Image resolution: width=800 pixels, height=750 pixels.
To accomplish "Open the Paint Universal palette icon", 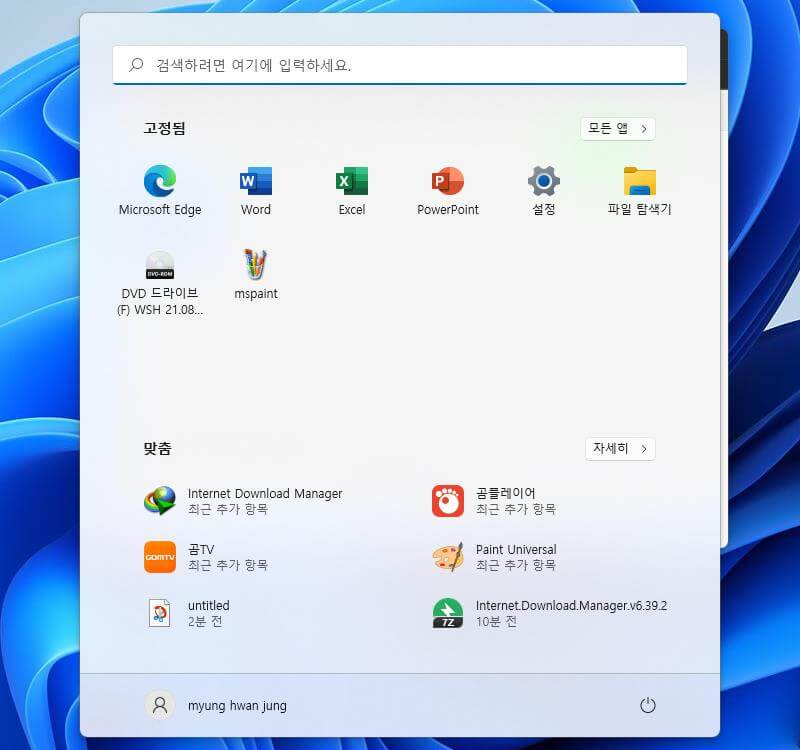I will tap(448, 557).
